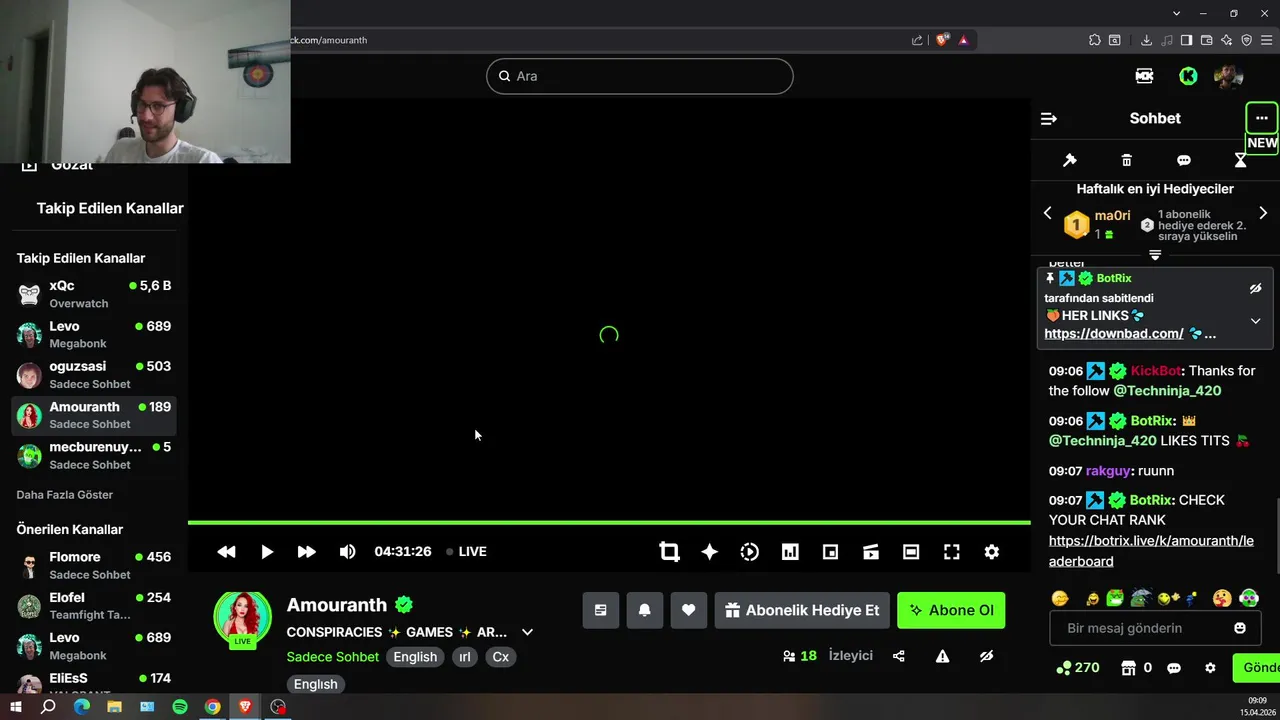Toggle the crossed-eye icon below Abone Ol
This screenshot has width=1280, height=720.
click(986, 656)
